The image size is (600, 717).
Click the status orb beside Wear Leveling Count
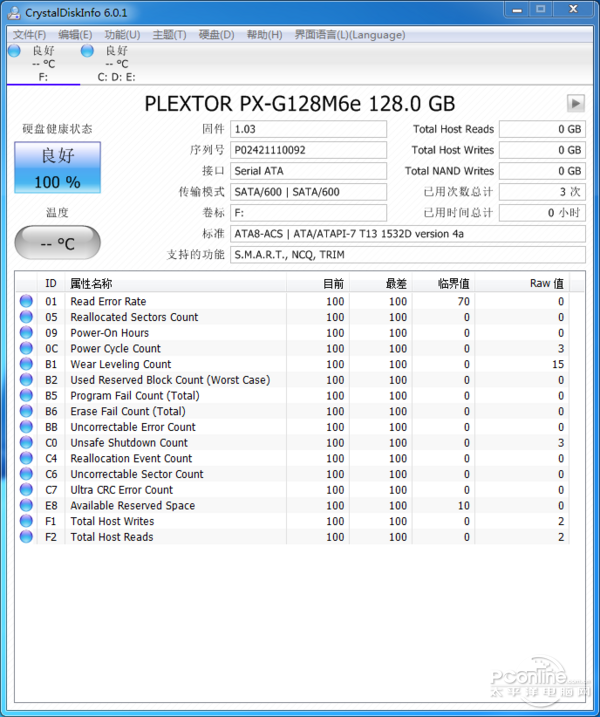point(26,364)
